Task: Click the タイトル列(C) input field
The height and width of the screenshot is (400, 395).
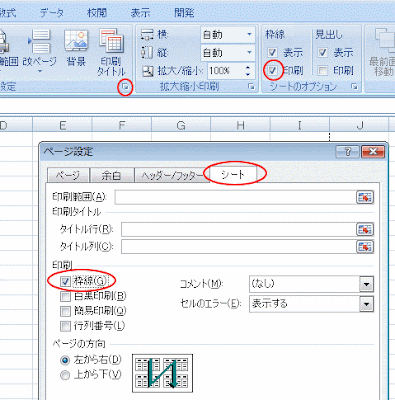Action: click(x=239, y=247)
